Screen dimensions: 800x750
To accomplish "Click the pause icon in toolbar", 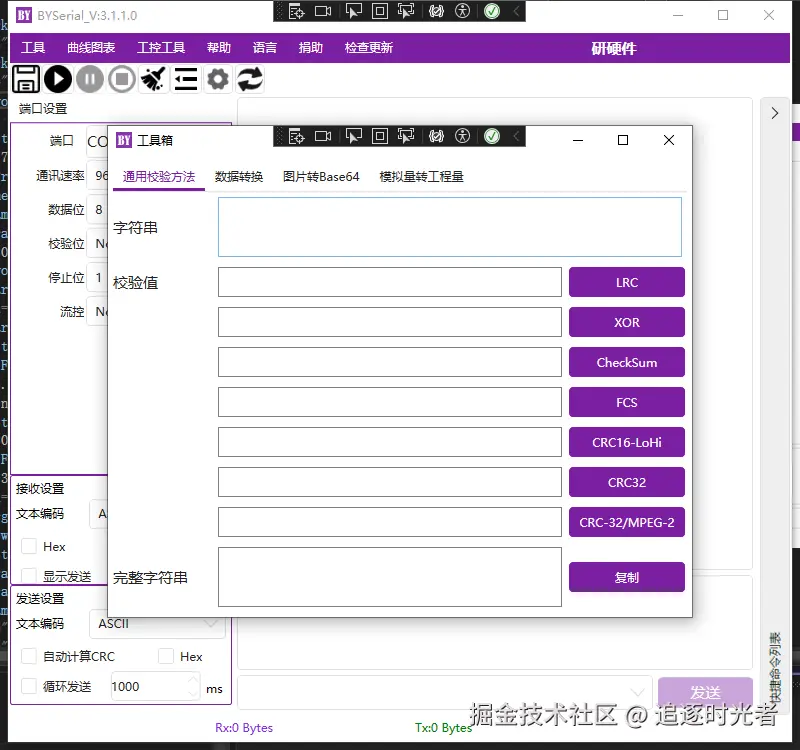I will pyautogui.click(x=90, y=80).
